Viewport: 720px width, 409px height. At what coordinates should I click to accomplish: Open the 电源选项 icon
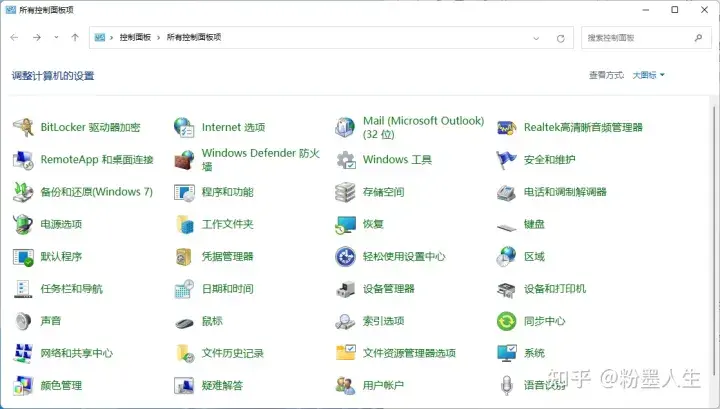pyautogui.click(x=23, y=224)
